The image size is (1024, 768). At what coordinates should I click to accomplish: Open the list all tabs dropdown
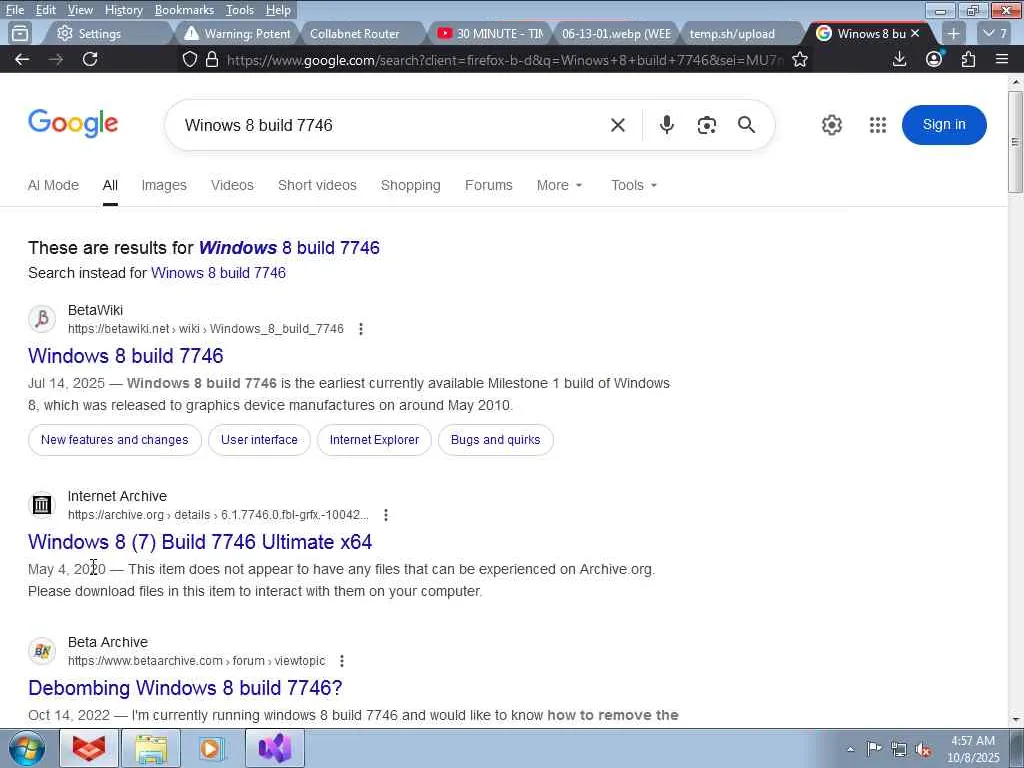point(995,33)
